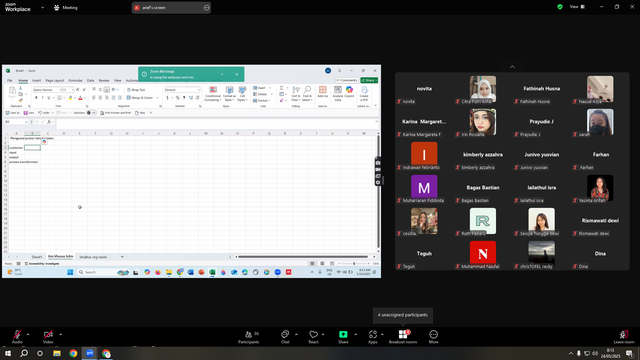Click the taskbar search magnifier icon
The width and height of the screenshot is (640, 360).
click(24, 353)
